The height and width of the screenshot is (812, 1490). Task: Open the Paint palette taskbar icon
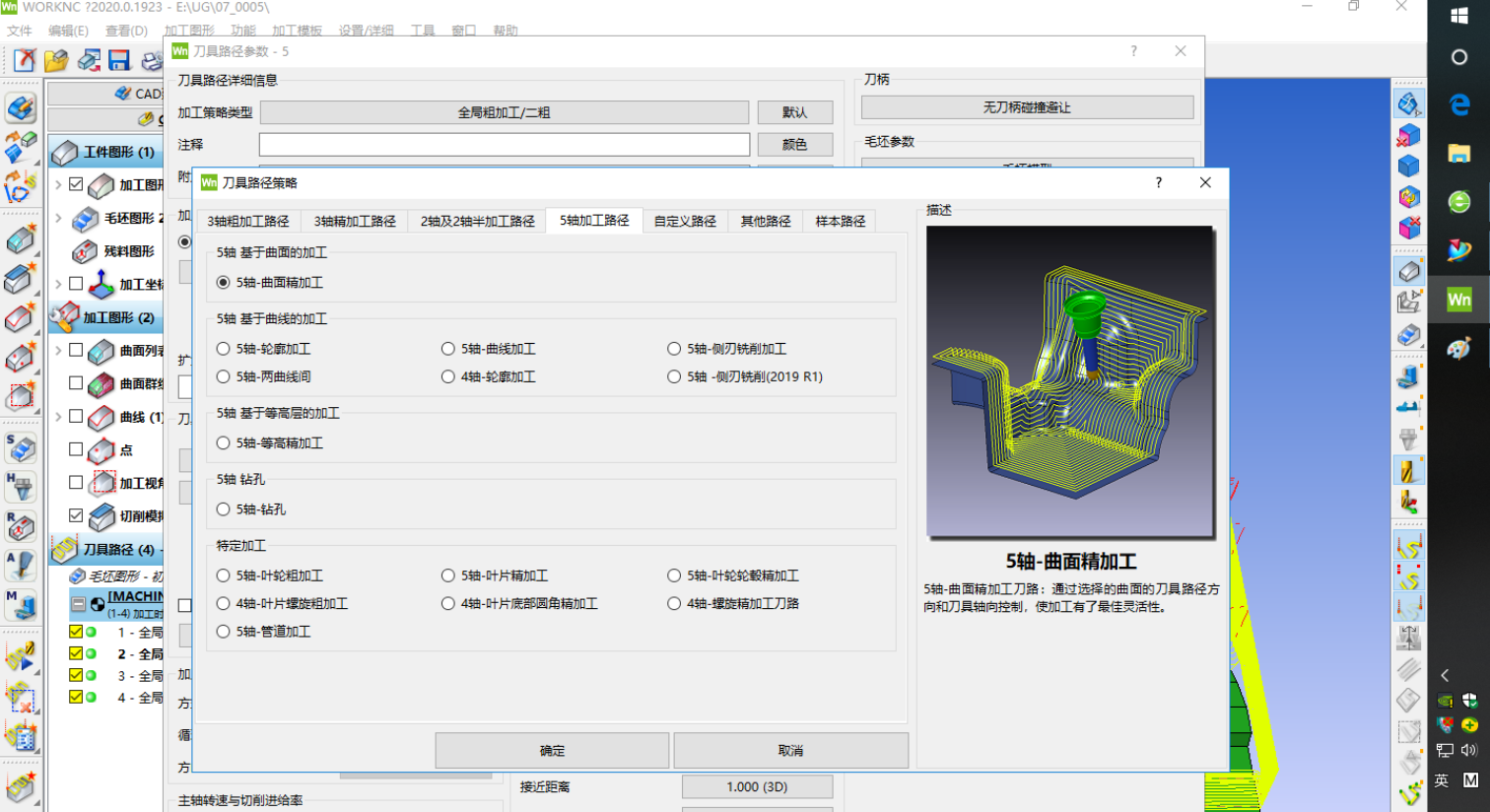coord(1459,348)
